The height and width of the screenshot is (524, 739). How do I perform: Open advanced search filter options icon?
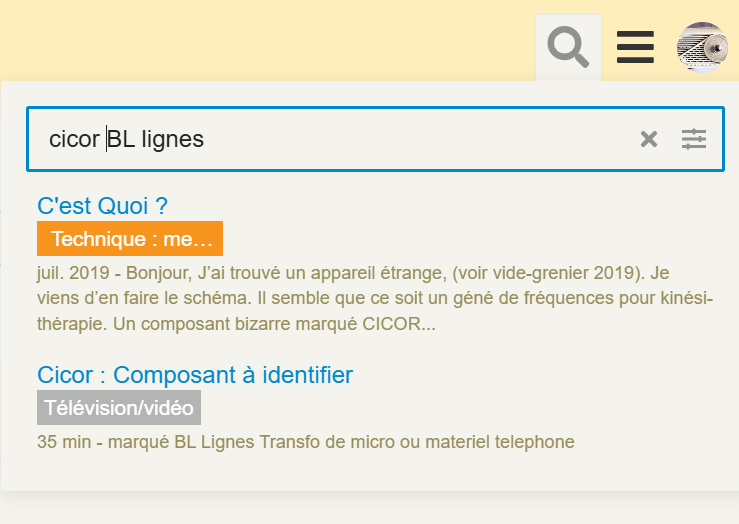coord(694,139)
